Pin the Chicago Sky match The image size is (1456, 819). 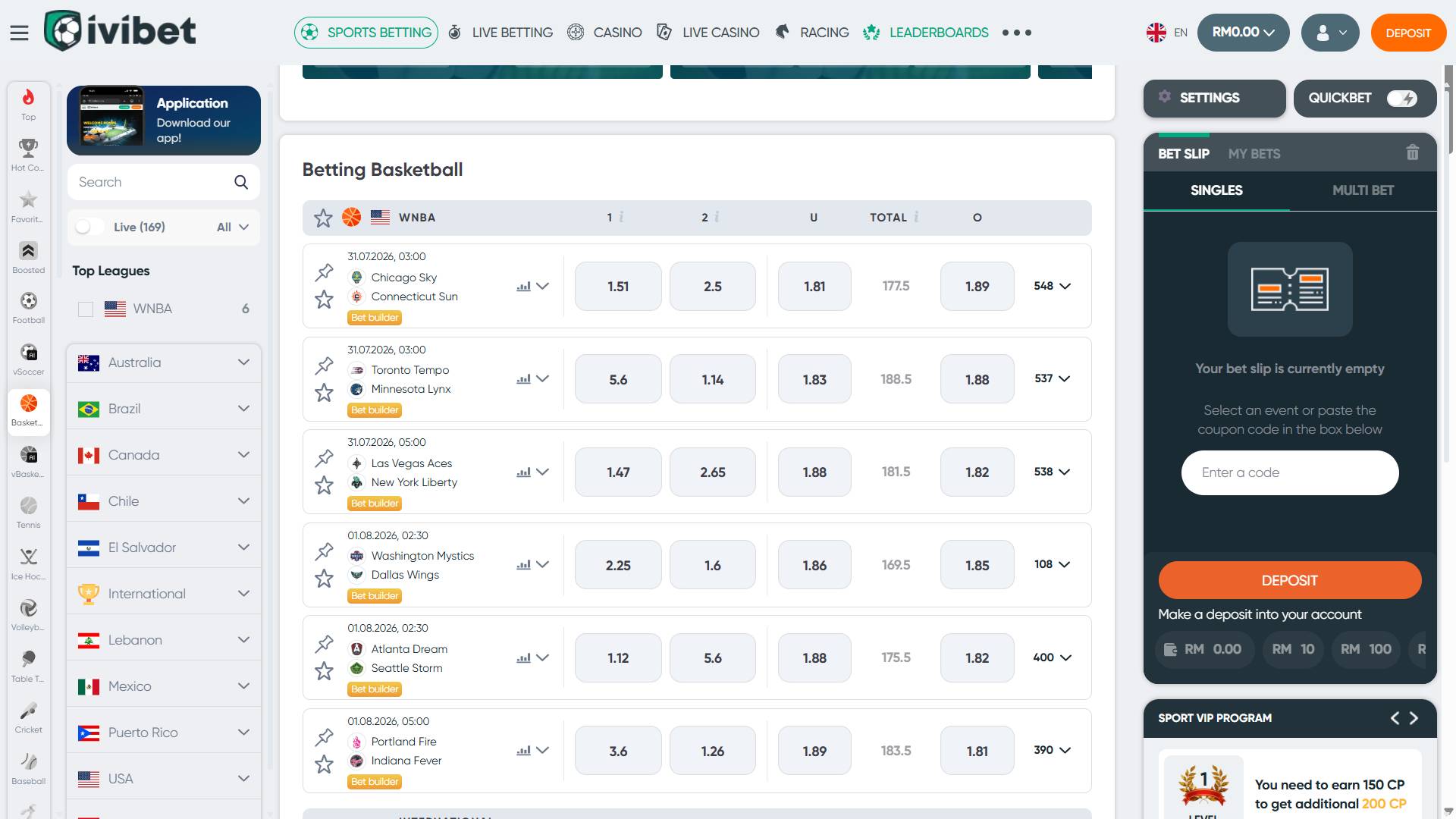pos(325,271)
